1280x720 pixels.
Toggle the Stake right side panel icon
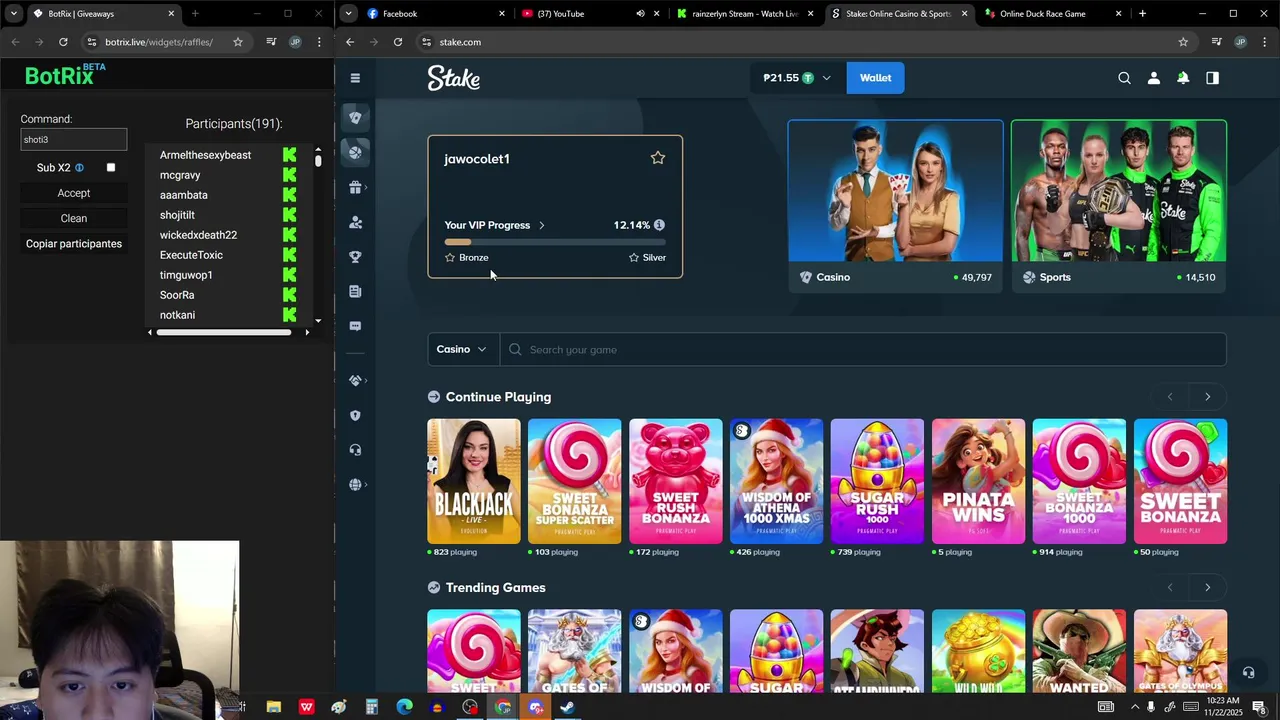pos(1212,78)
